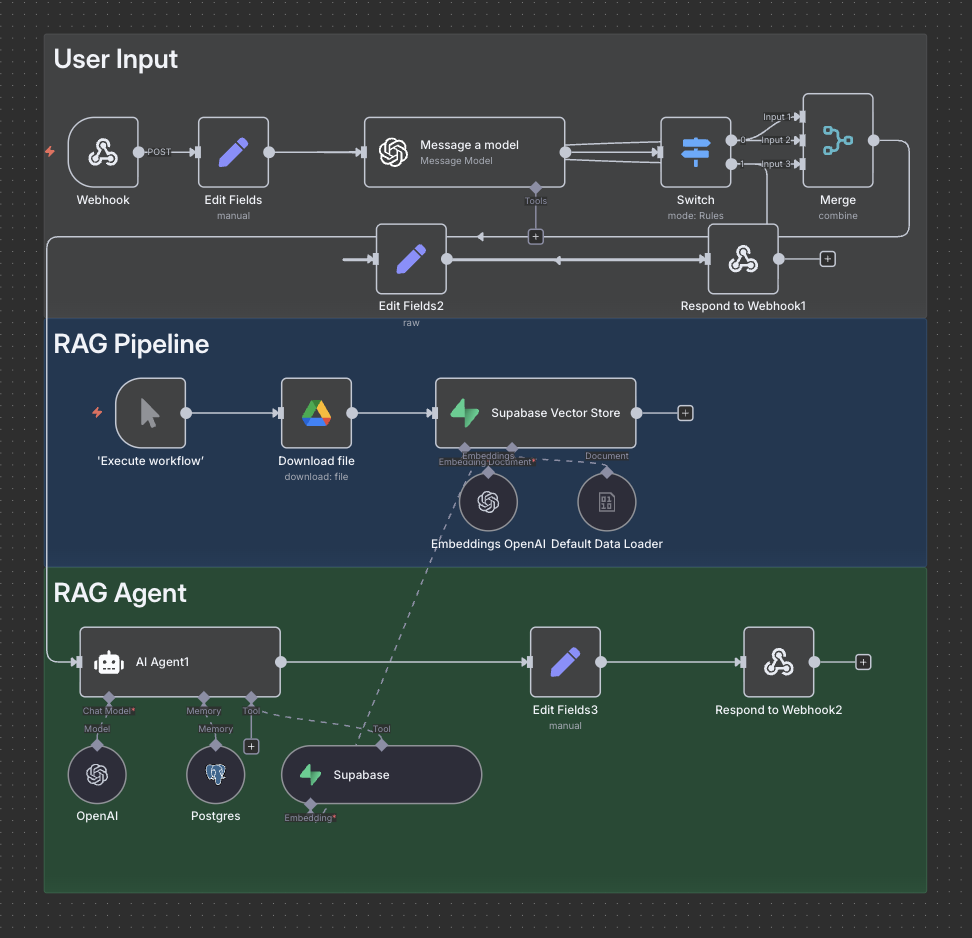Click plus button after Respond to Webhook2
The image size is (972, 938).
coord(864,662)
